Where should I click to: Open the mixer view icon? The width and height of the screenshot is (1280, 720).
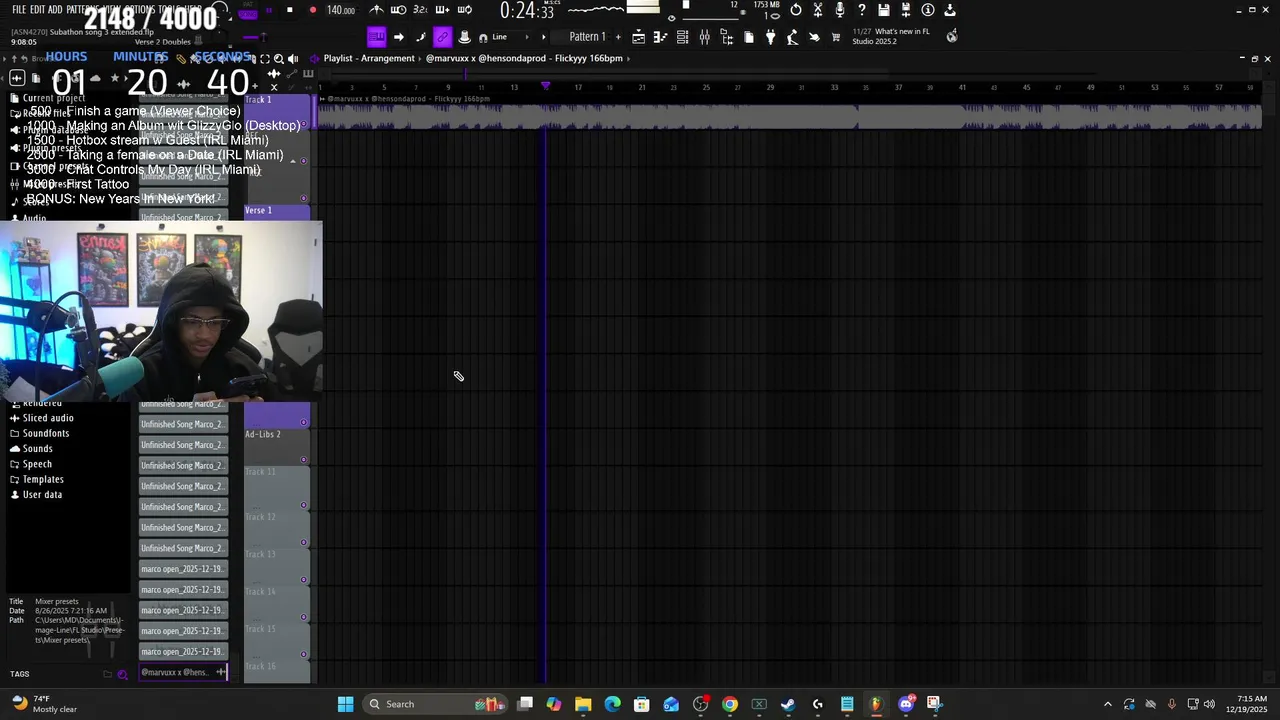705,37
